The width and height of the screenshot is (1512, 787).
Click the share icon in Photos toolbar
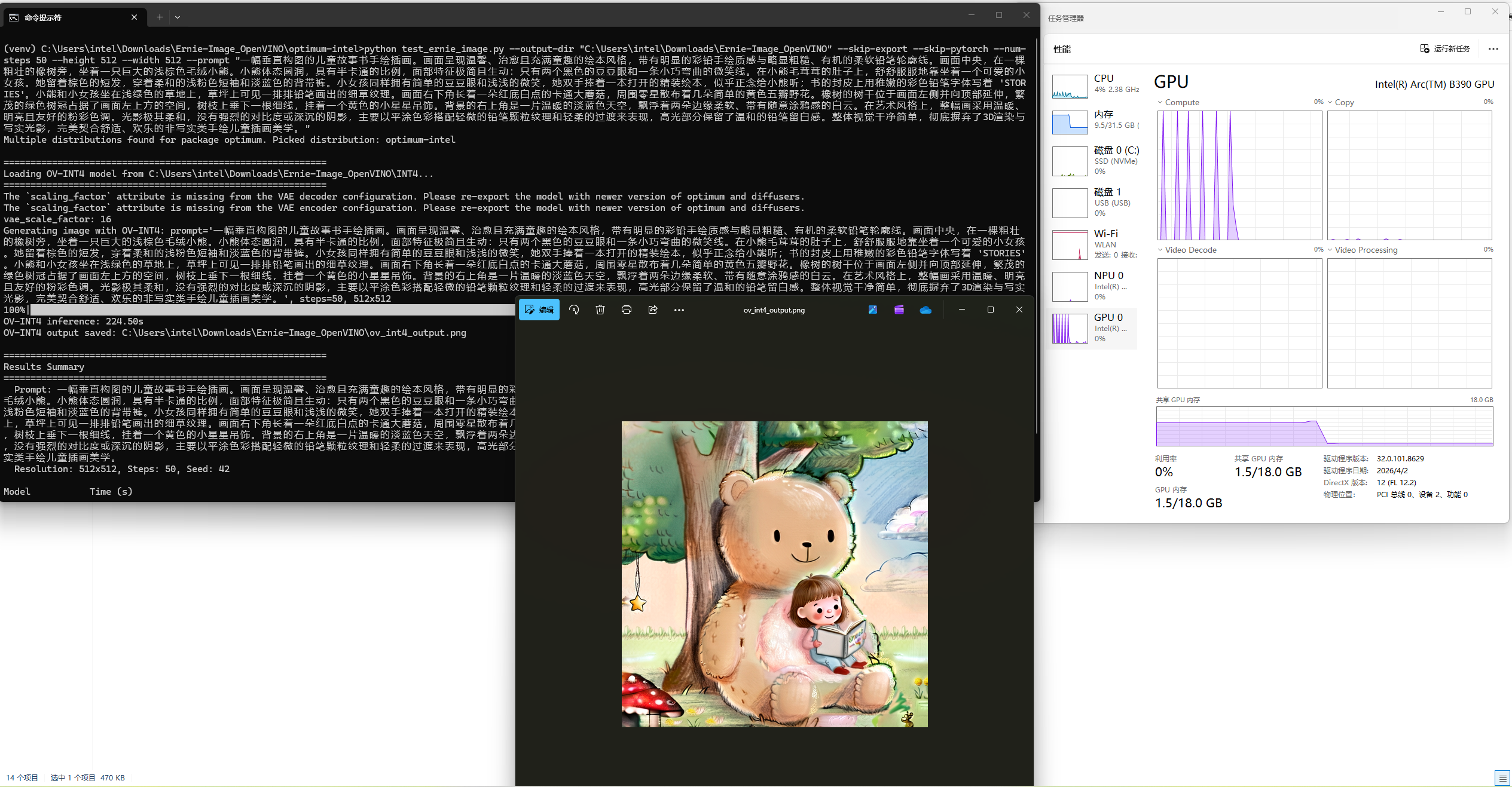(x=653, y=310)
